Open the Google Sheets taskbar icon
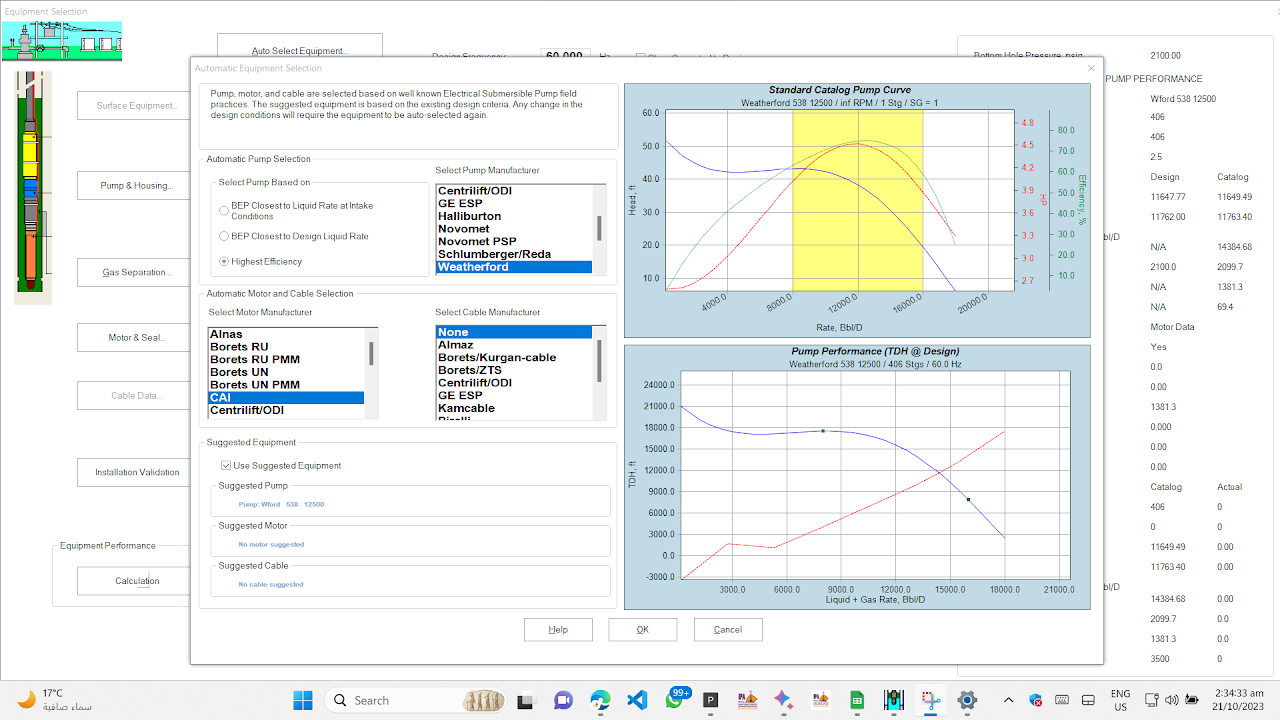This screenshot has width=1280, height=720. (857, 700)
